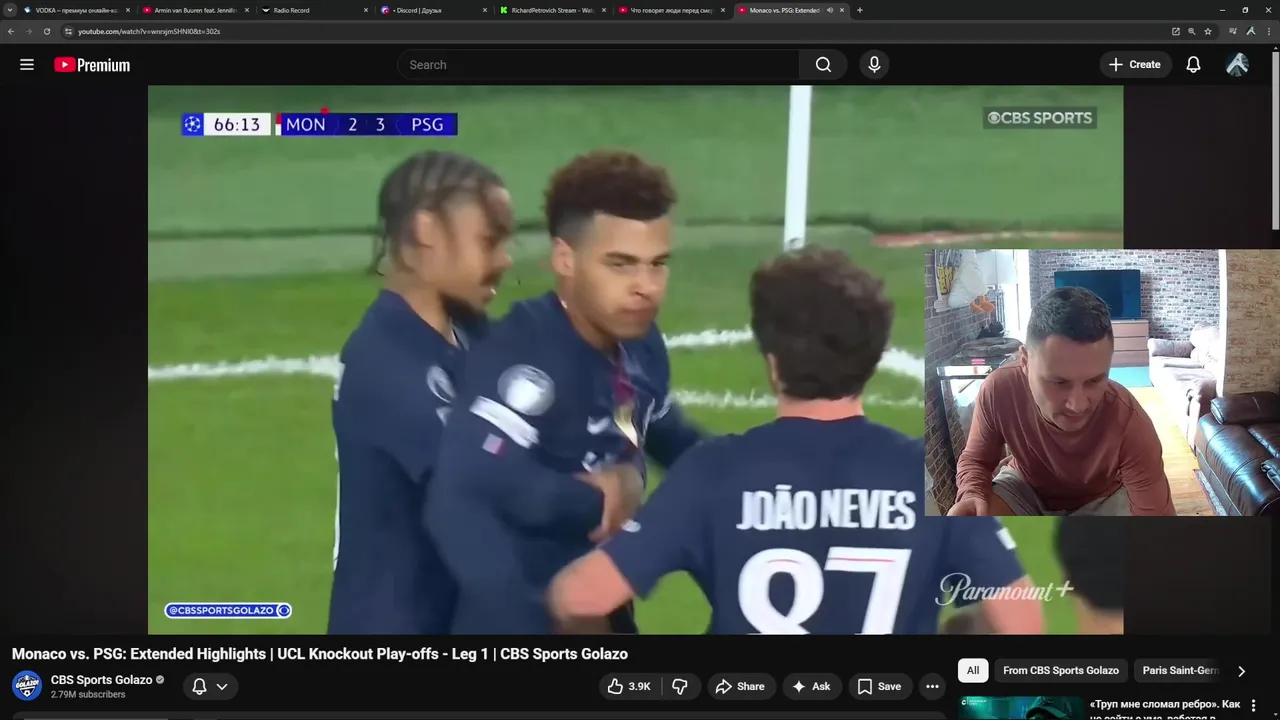Viewport: 1280px width, 720px height.
Task: Open the CBS Sports Golazo channel name link
Action: click(102, 680)
